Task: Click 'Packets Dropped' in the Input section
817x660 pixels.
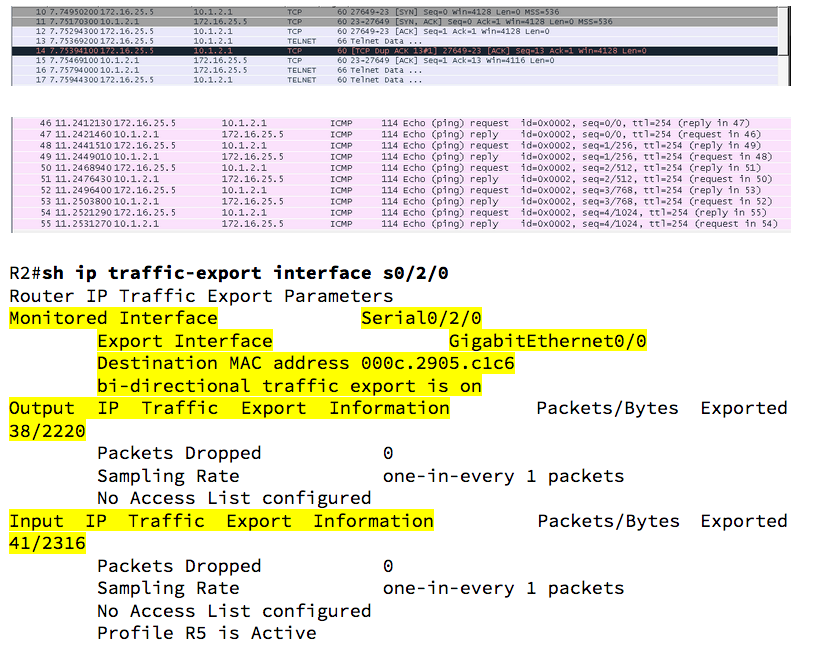Action: [x=179, y=566]
